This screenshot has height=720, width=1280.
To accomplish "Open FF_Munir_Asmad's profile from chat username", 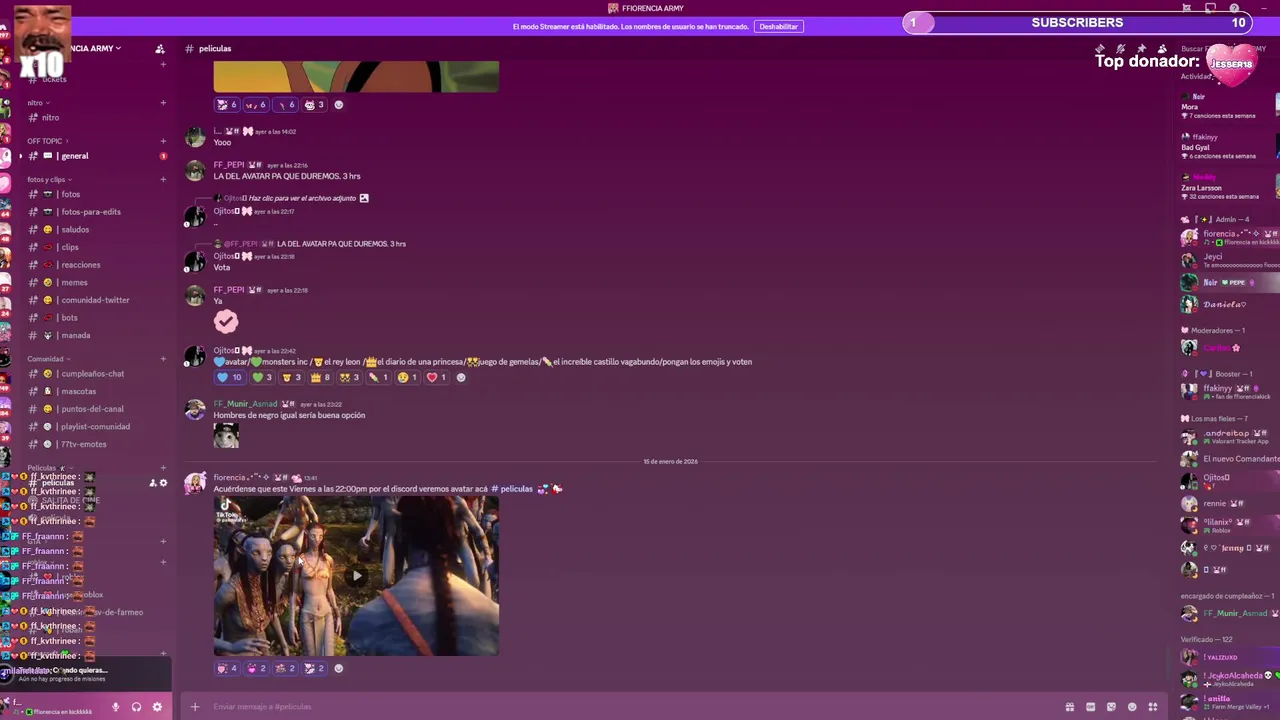I will pos(245,404).
